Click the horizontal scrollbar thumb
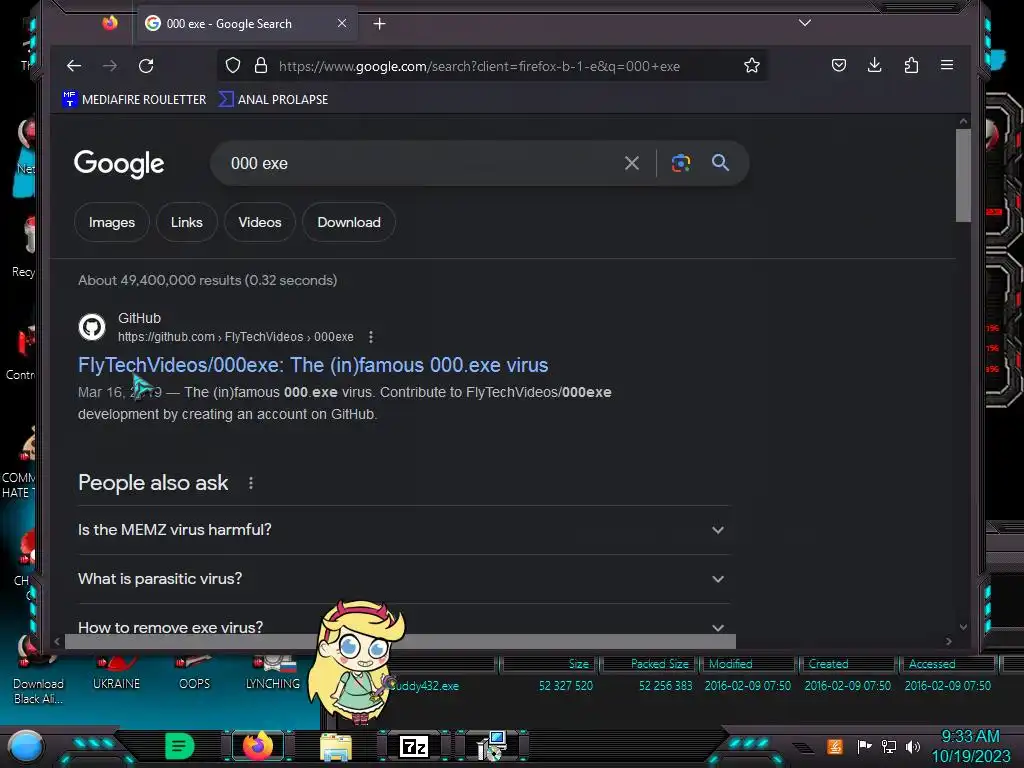Image resolution: width=1024 pixels, height=768 pixels. 400,641
